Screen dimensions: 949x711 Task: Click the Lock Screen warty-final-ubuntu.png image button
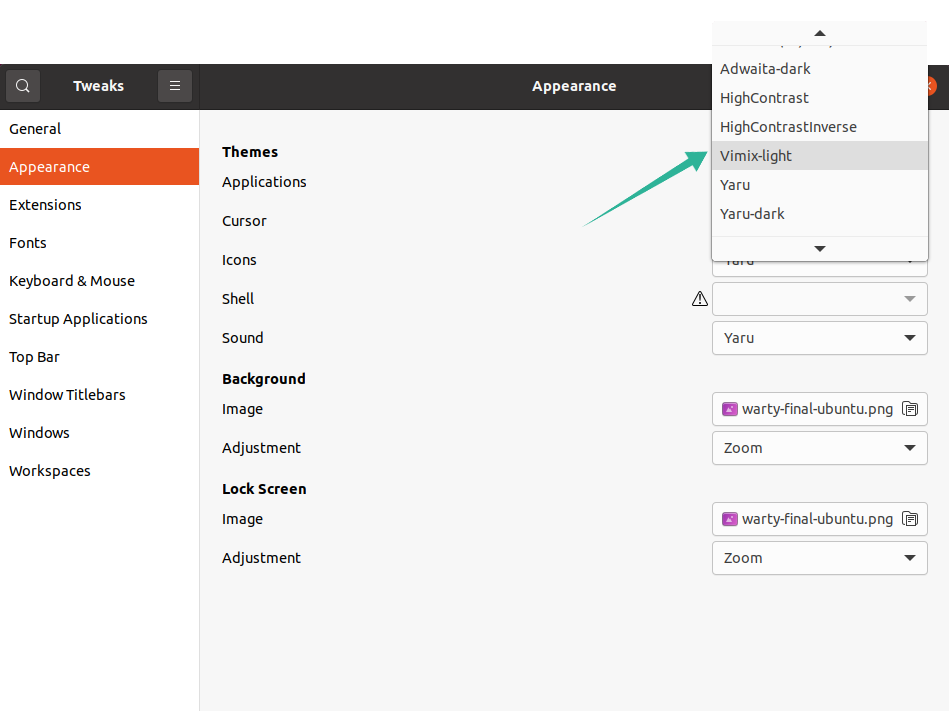[x=808, y=519]
